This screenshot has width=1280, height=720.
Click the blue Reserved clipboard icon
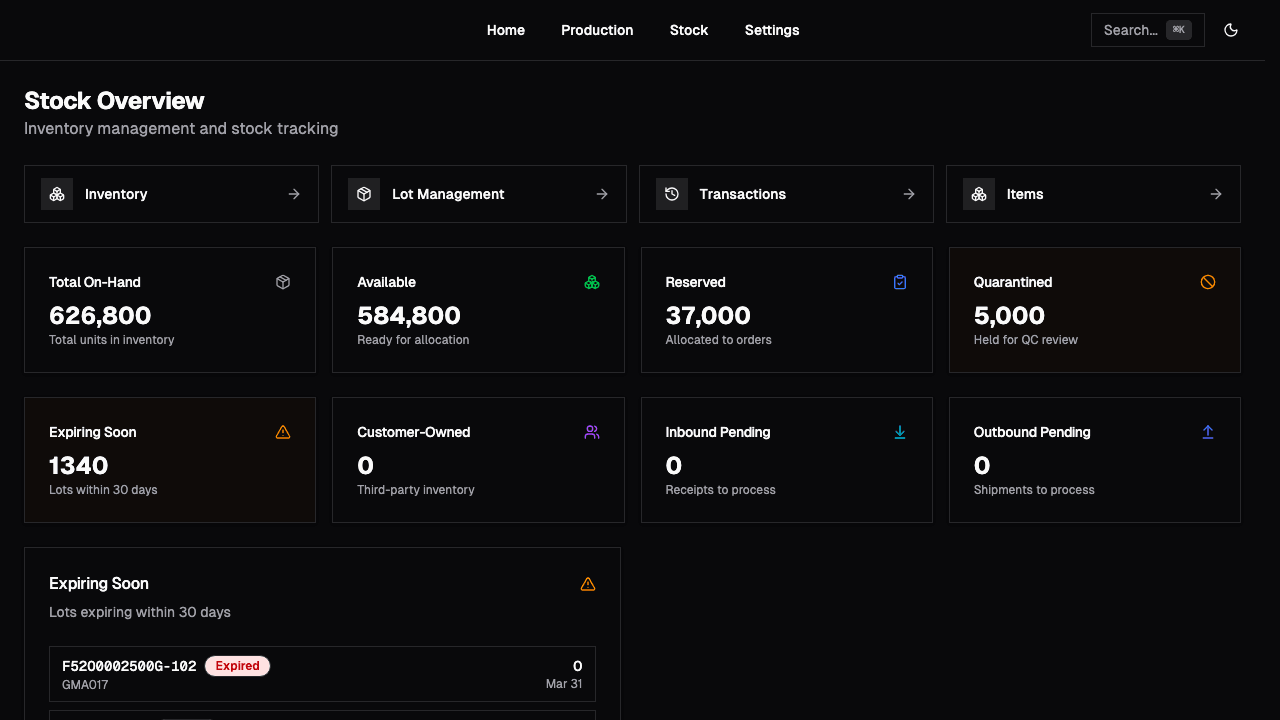click(900, 282)
